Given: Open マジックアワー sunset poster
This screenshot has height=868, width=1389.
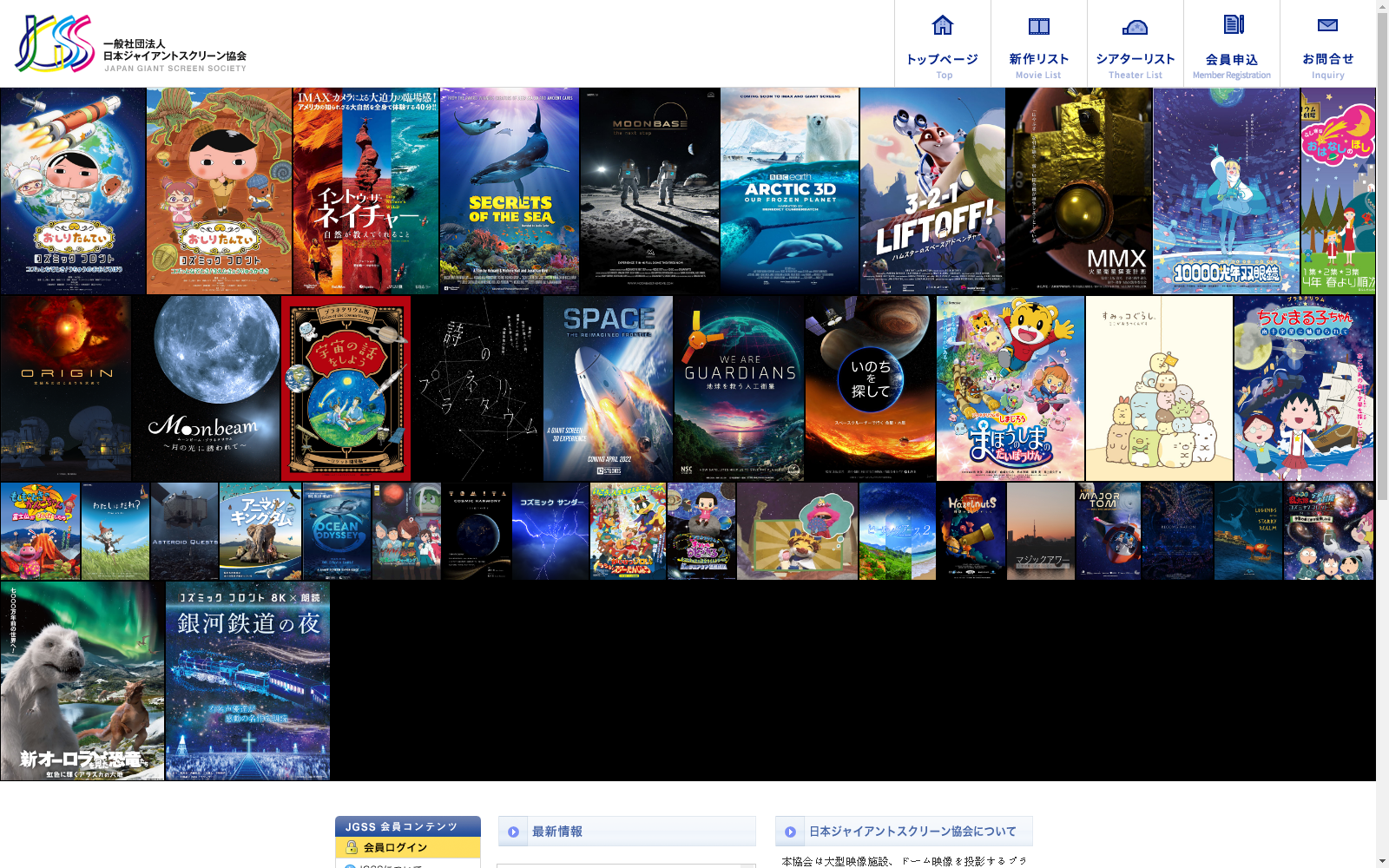Looking at the screenshot, I should click(x=1041, y=531).
